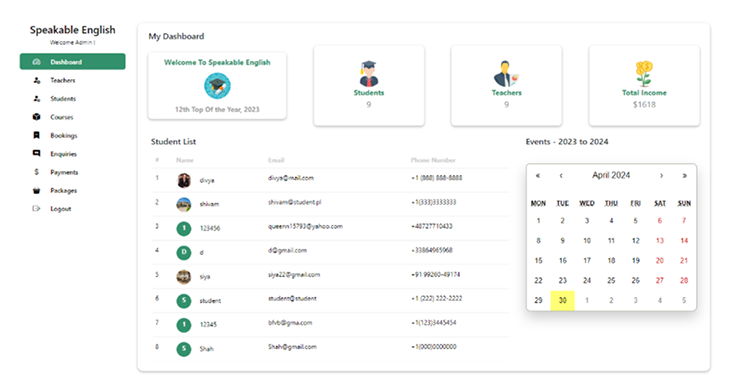The image size is (732, 391).
Task: Click phone number +1 (888) 888-8888
Action: pyautogui.click(x=436, y=178)
